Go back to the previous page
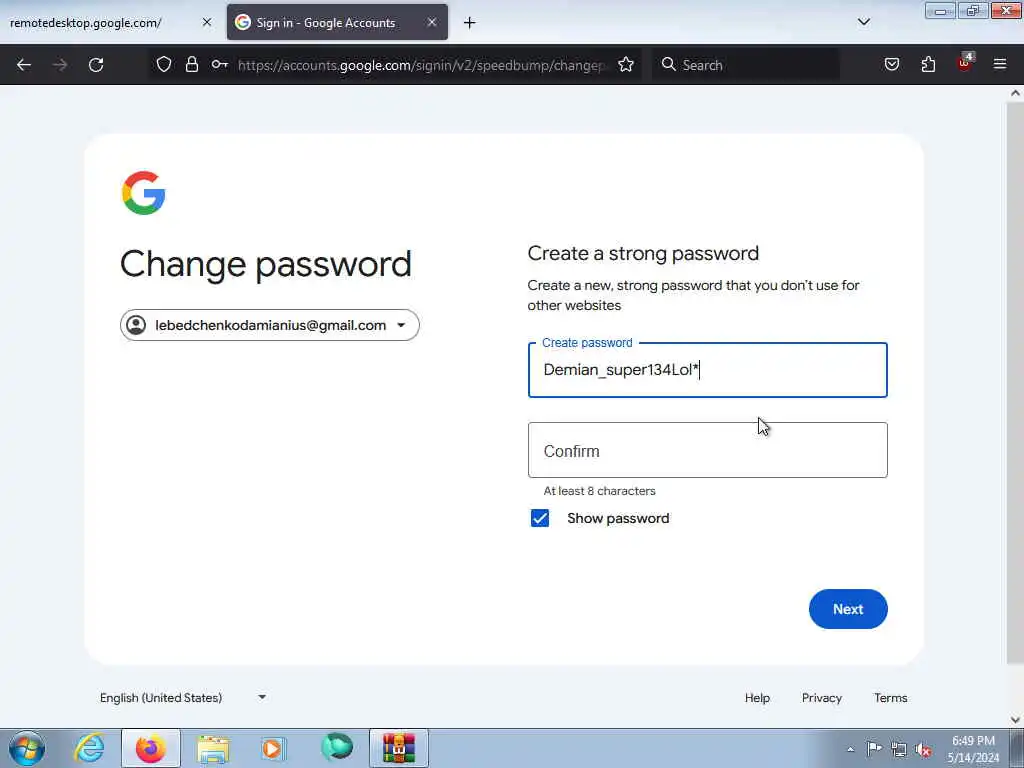The height and width of the screenshot is (768, 1024). [x=24, y=65]
